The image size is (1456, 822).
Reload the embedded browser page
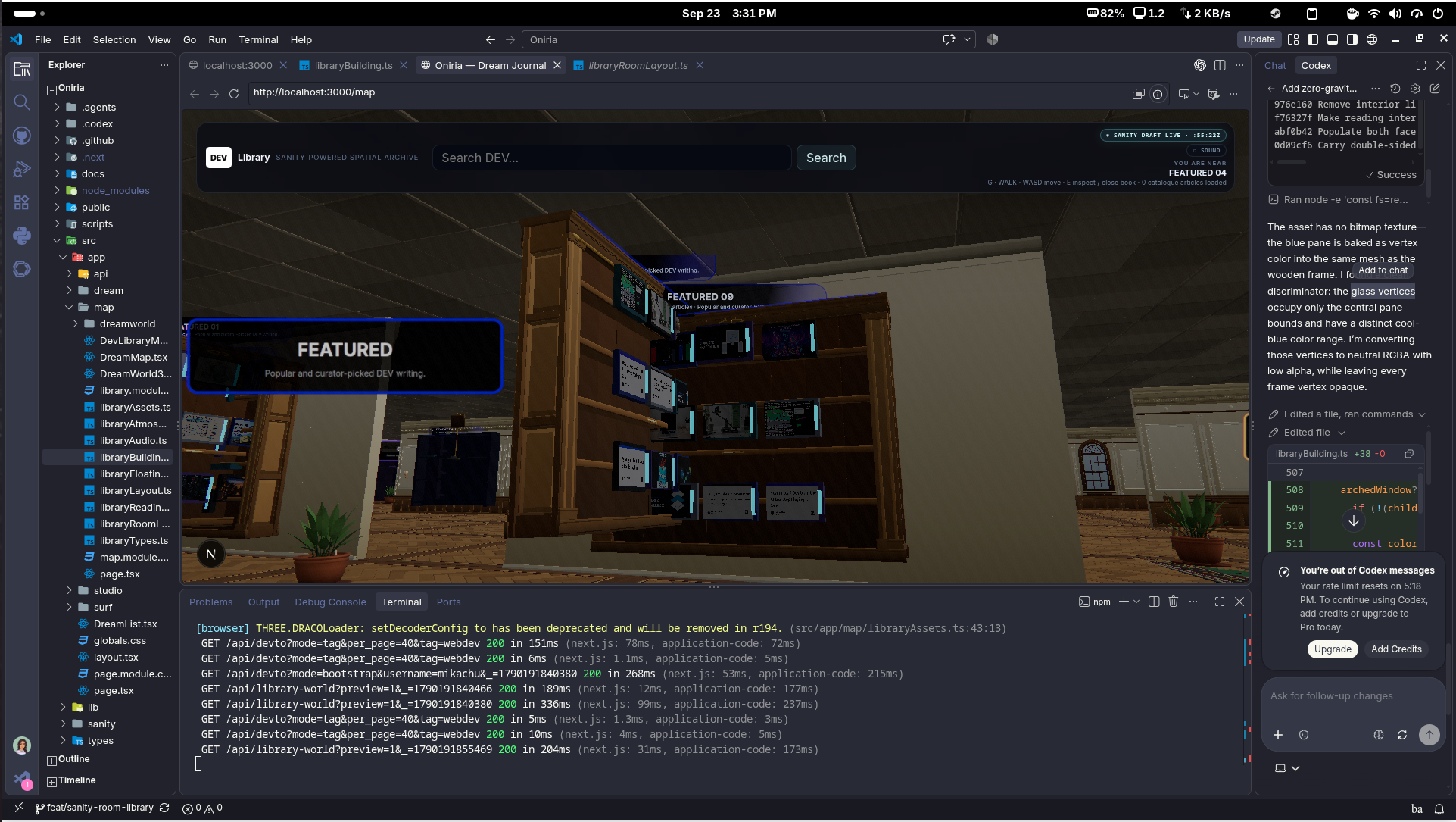234,94
